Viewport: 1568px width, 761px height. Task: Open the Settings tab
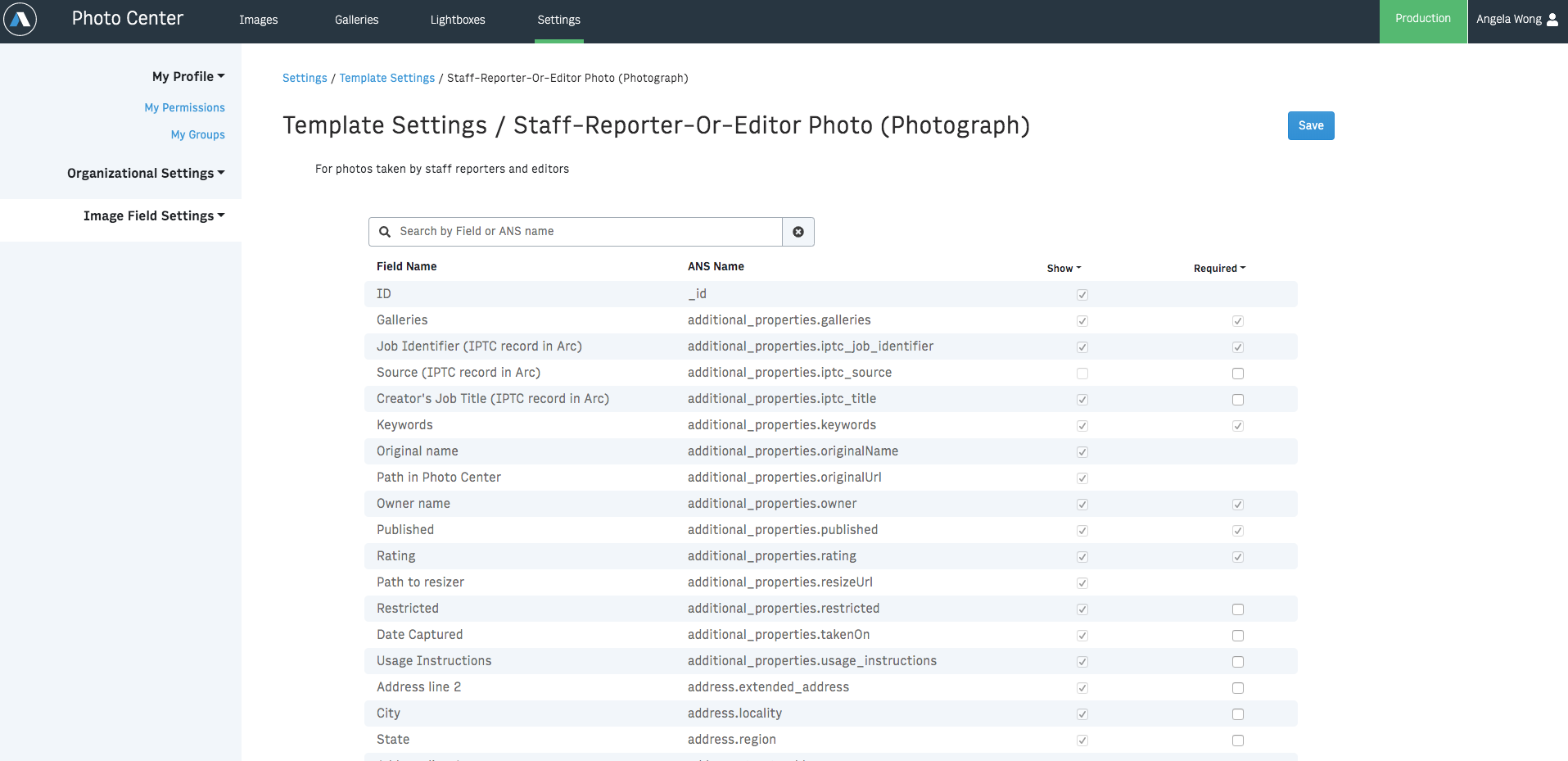[559, 20]
